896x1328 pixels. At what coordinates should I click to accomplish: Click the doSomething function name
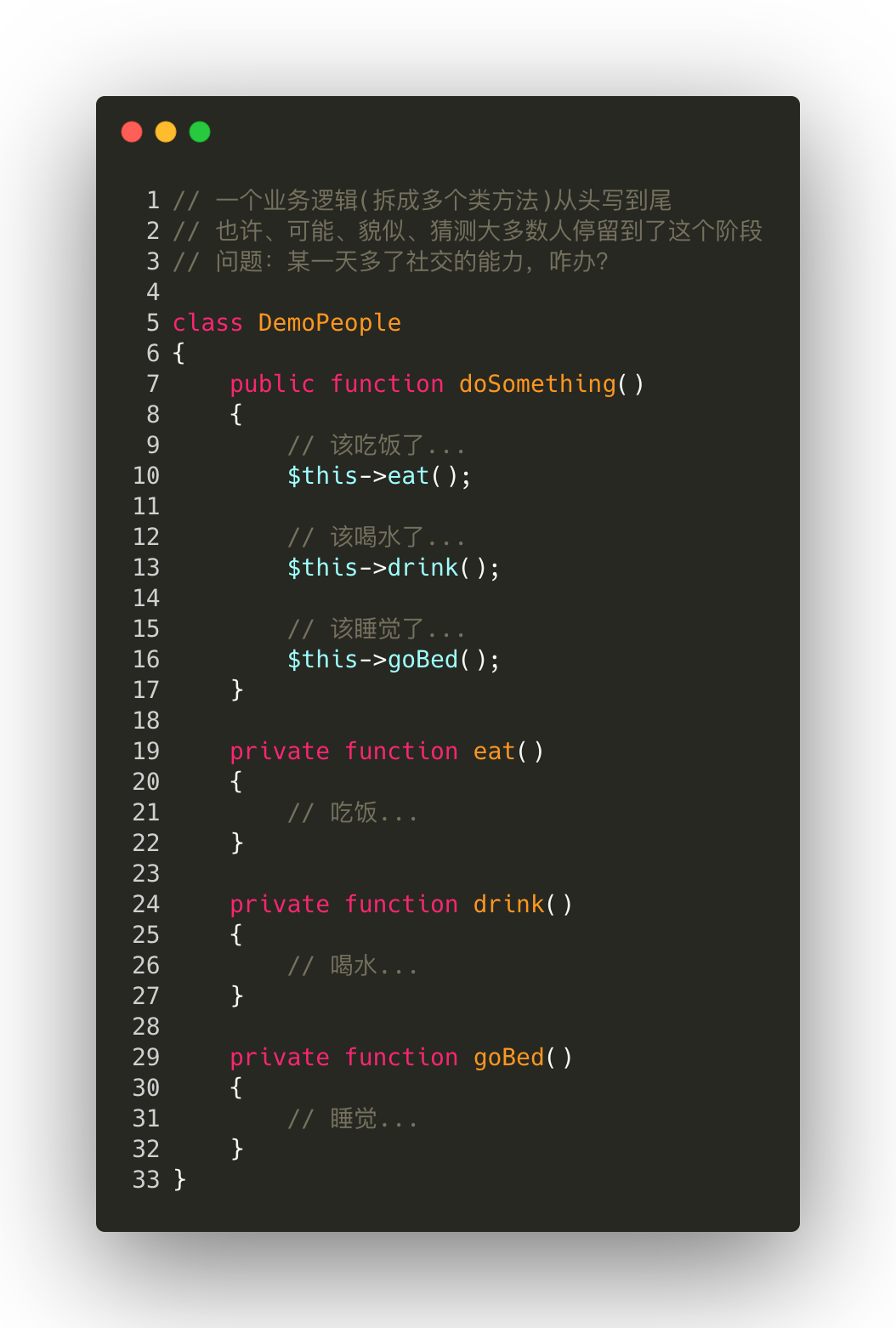point(537,384)
